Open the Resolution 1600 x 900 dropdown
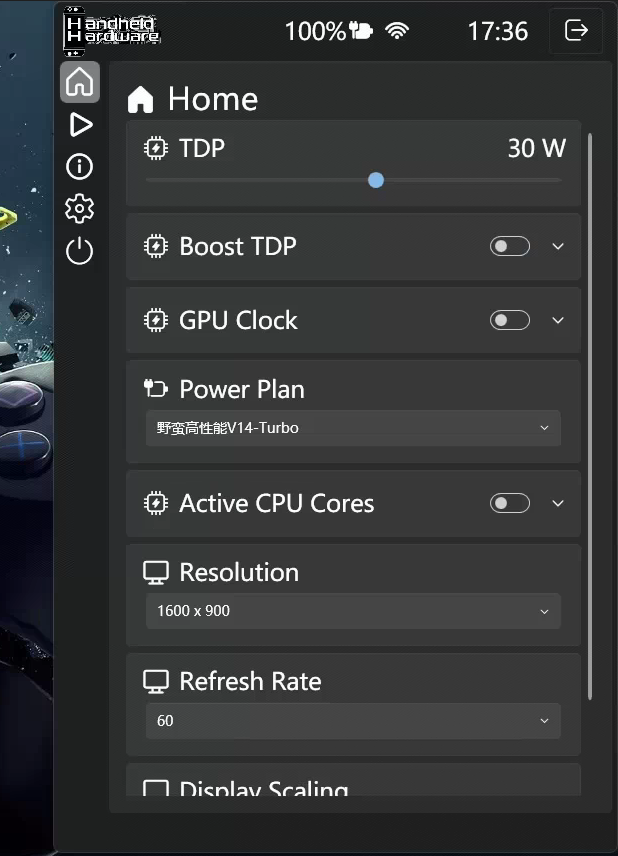618x856 pixels. (353, 611)
